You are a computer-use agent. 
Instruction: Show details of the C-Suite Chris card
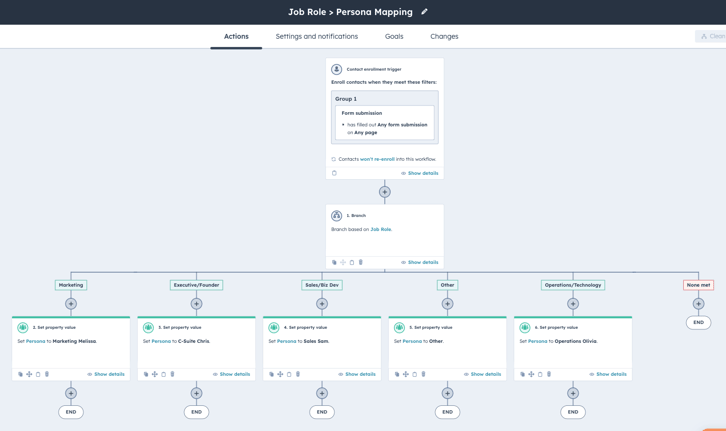(232, 374)
